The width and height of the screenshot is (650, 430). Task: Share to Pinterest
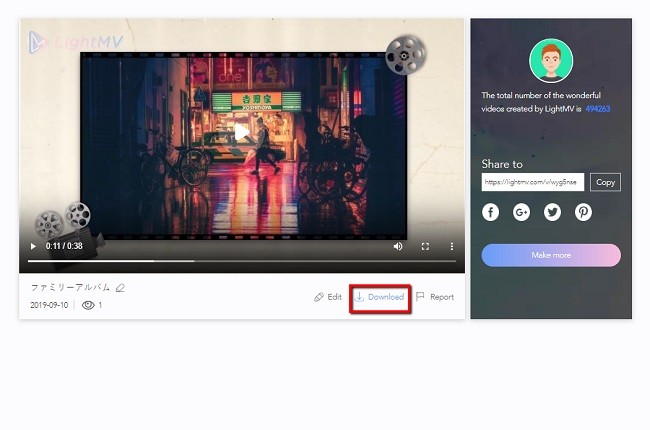[x=583, y=212]
